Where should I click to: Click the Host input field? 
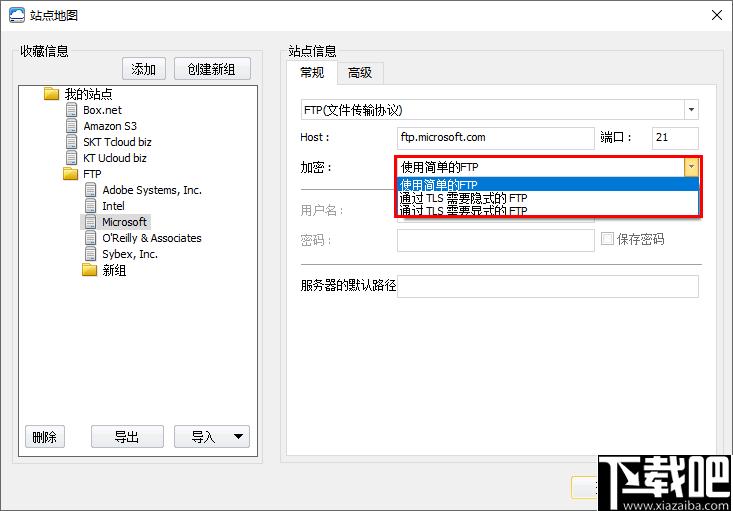(495, 138)
